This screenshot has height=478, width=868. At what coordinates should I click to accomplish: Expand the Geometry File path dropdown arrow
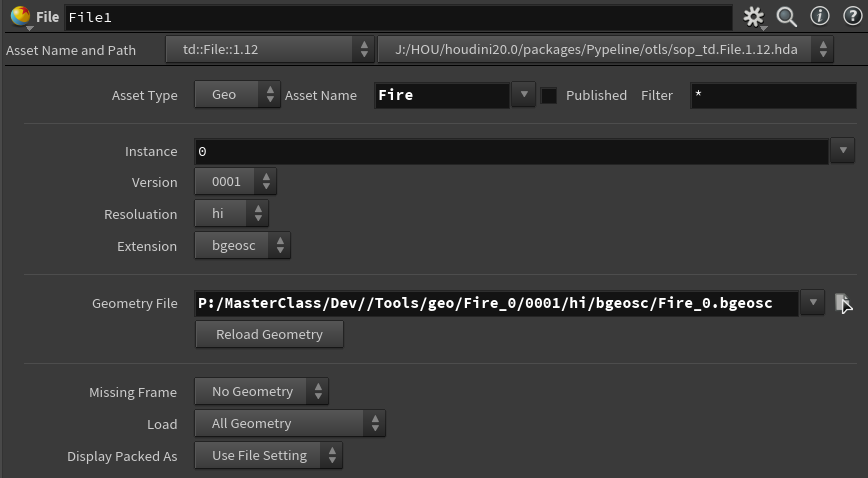(x=813, y=302)
